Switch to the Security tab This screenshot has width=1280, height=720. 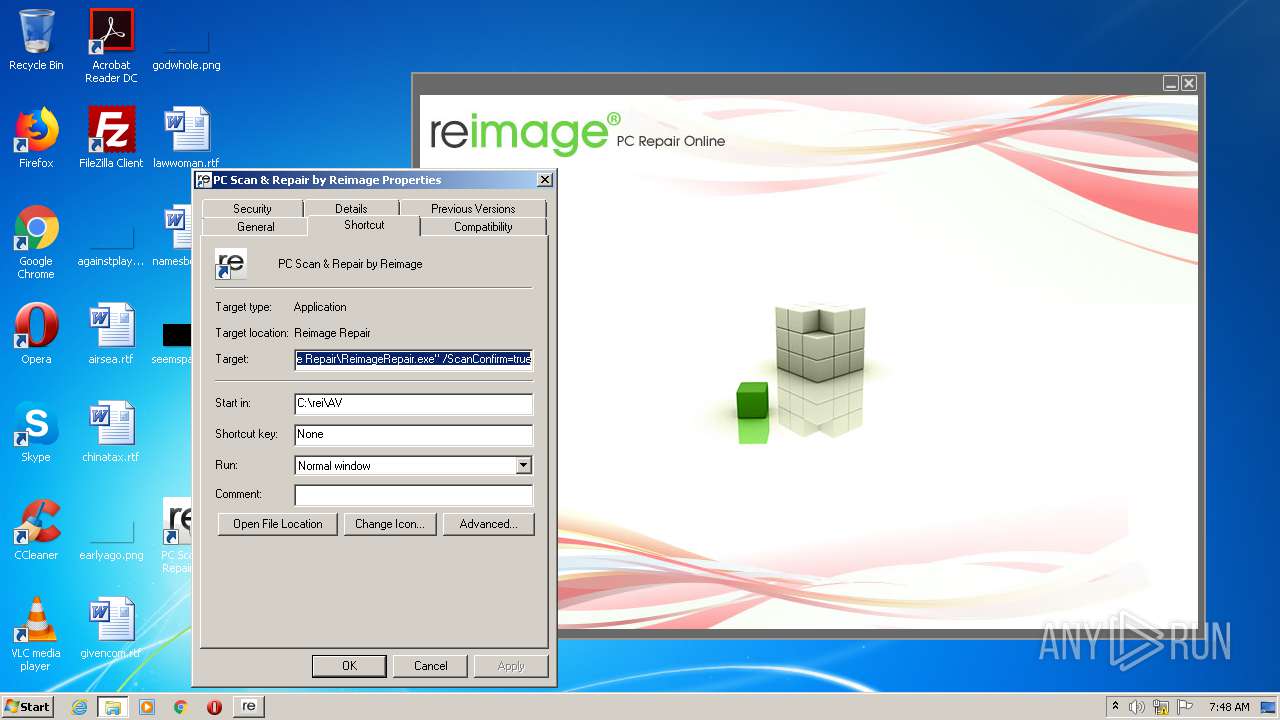pos(252,208)
